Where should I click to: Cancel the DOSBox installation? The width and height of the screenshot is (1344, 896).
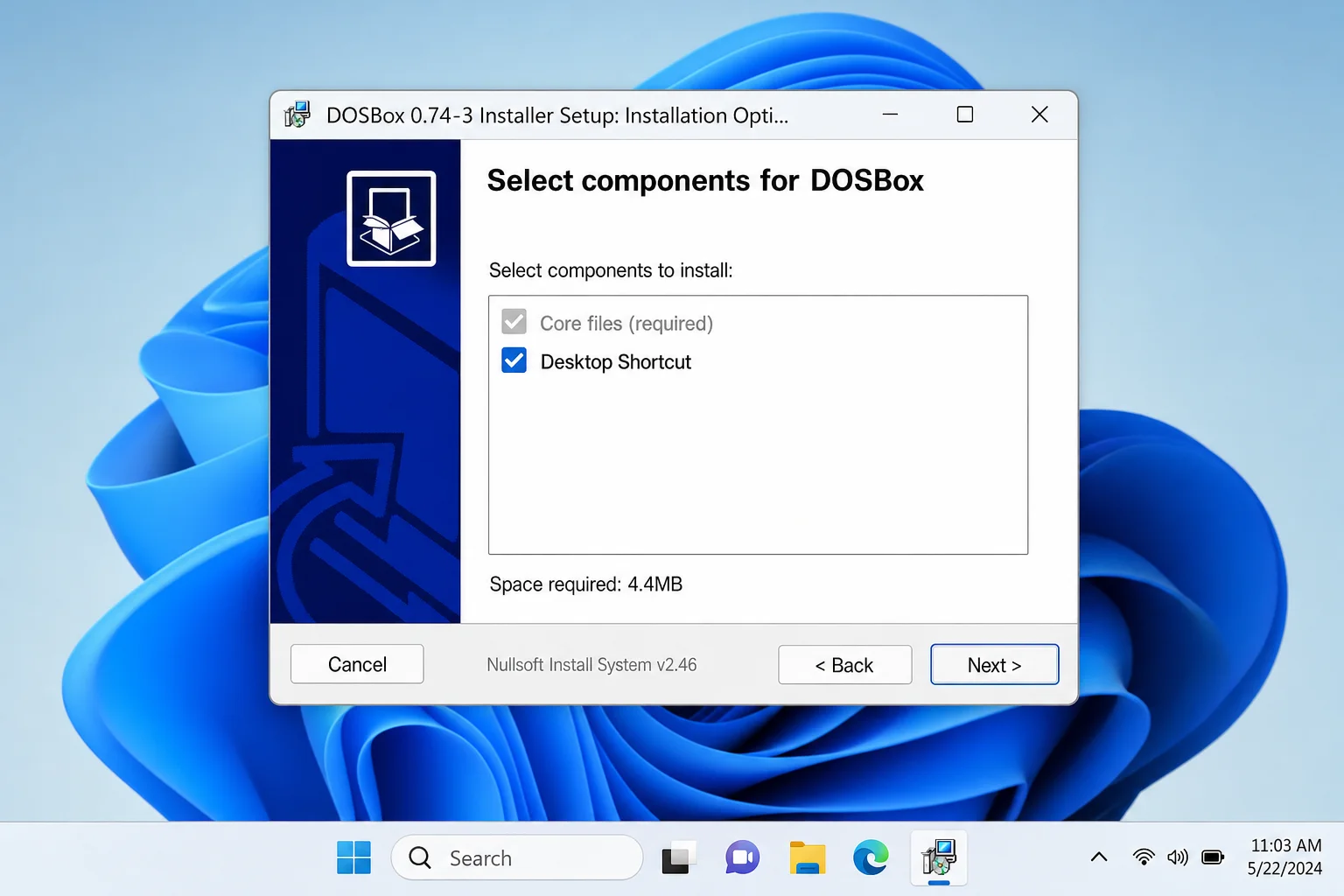[357, 664]
